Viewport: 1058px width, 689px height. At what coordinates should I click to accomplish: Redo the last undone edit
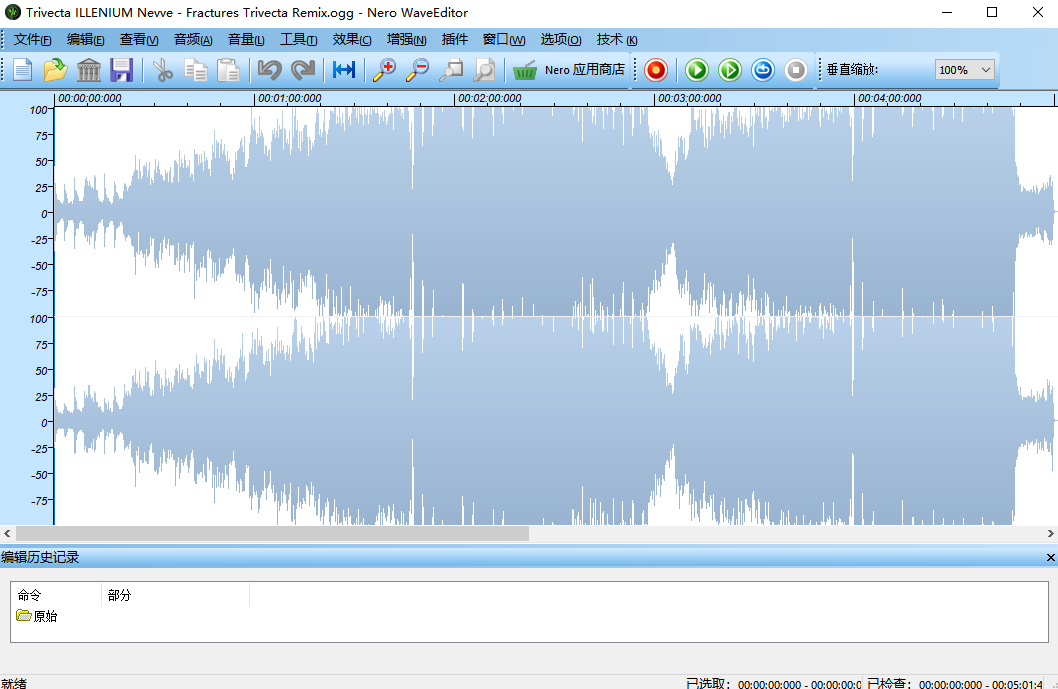tap(302, 70)
